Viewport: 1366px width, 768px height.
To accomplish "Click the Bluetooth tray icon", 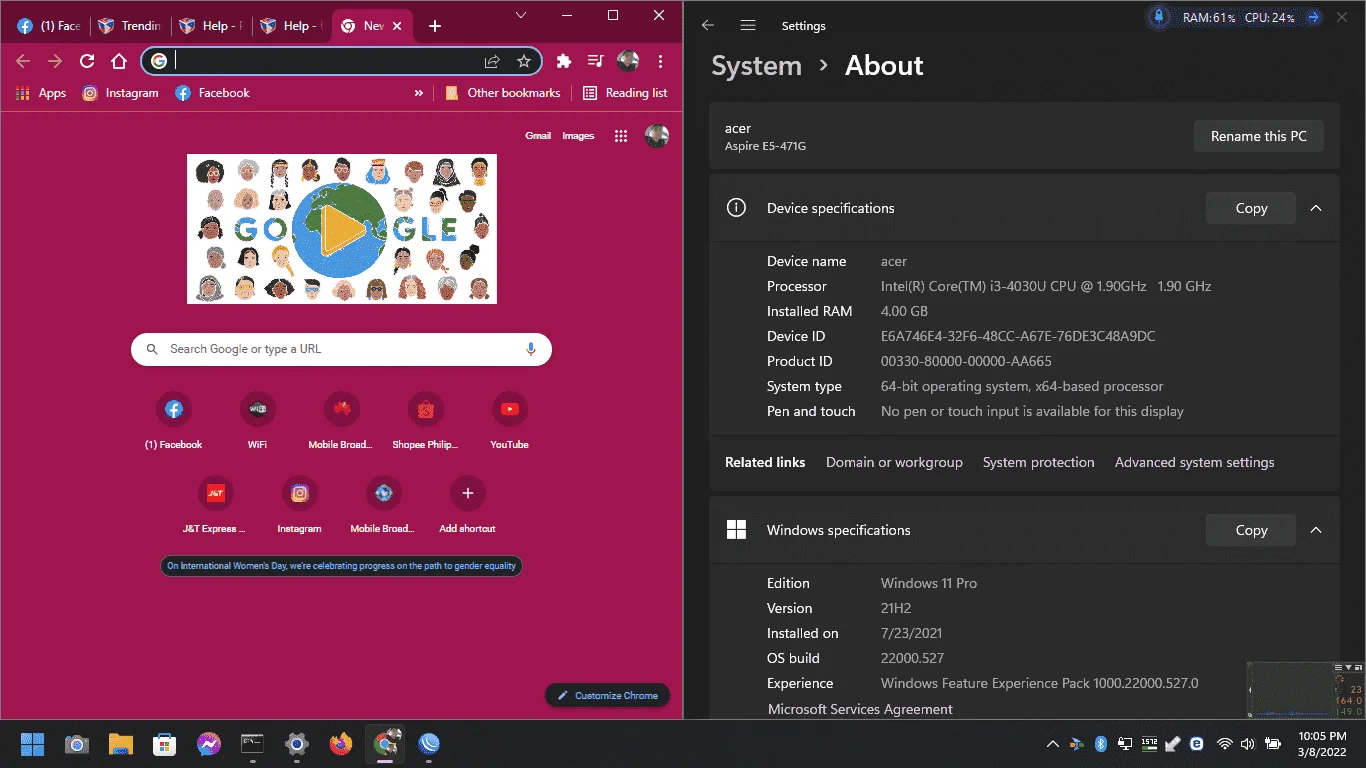I will pyautogui.click(x=1101, y=744).
